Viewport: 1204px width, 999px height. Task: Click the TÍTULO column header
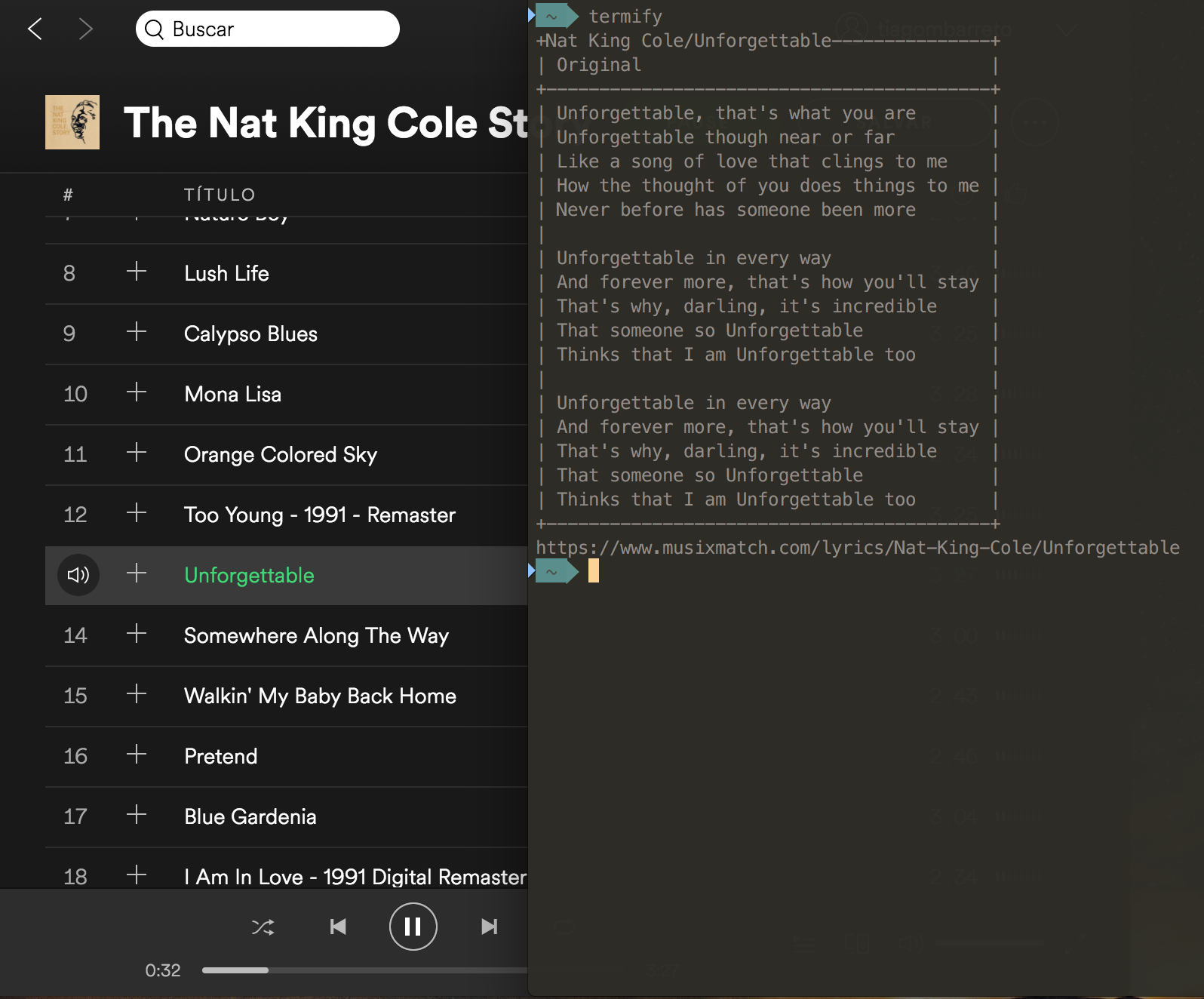pyautogui.click(x=220, y=195)
